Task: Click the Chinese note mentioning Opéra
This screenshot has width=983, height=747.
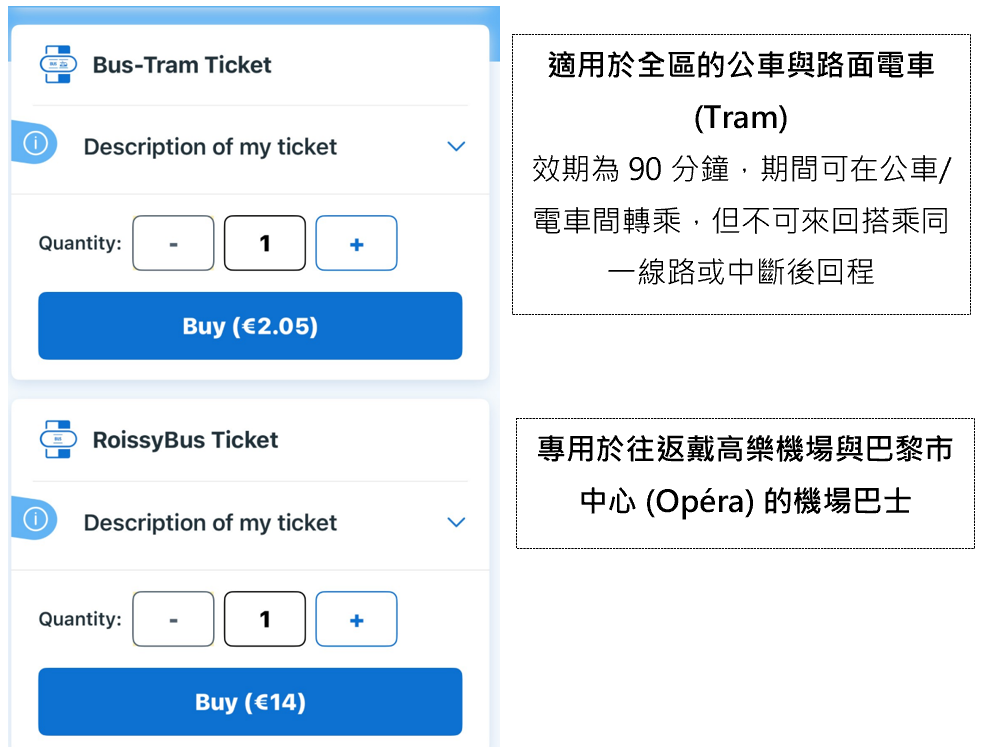Action: (x=745, y=482)
